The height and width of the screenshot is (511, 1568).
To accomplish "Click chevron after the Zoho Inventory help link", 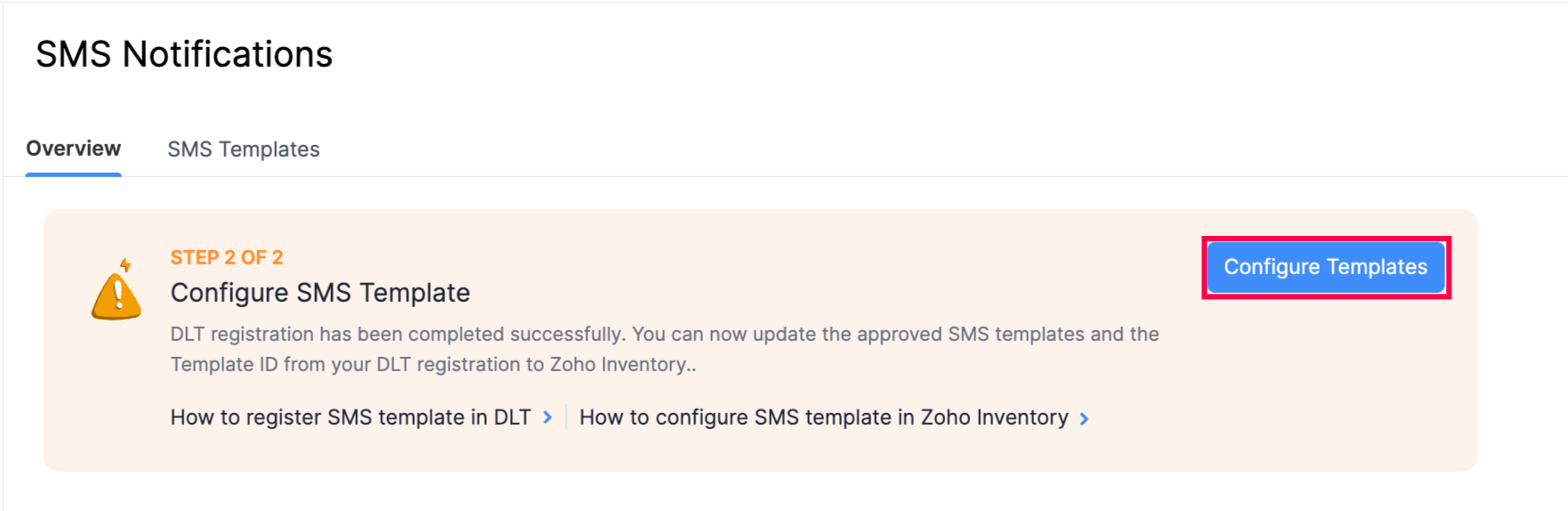I will (1084, 418).
